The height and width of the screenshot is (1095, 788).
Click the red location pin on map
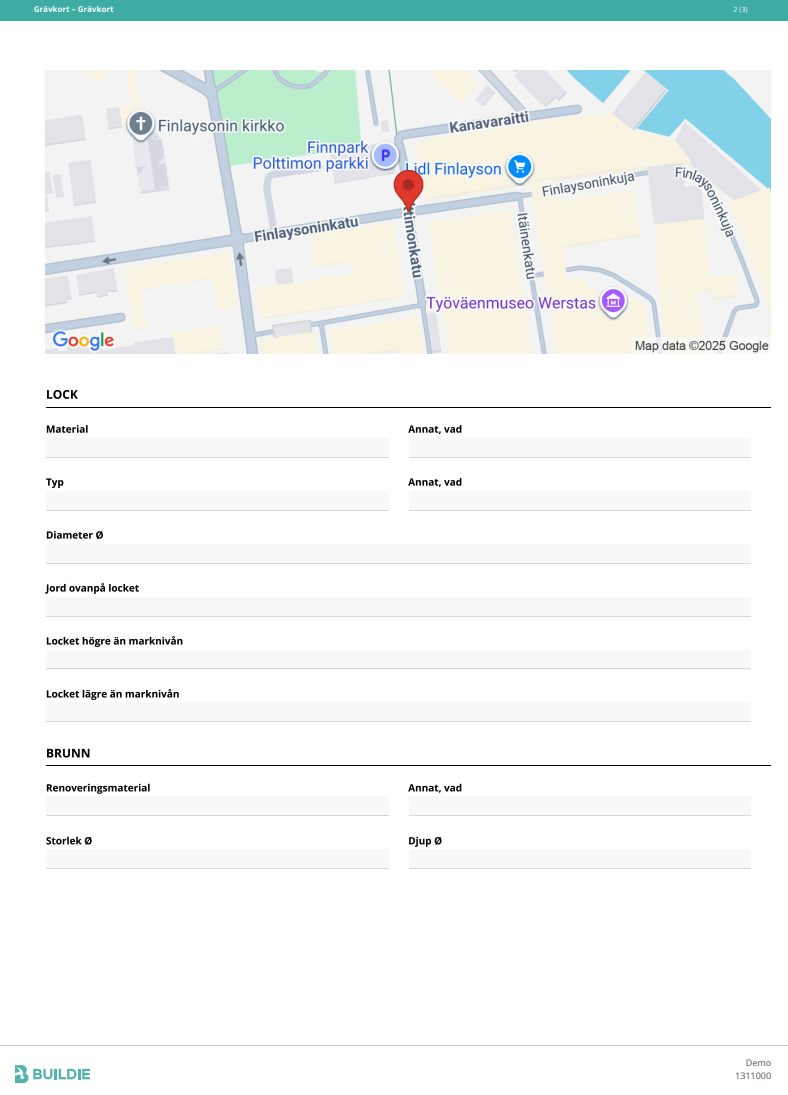click(408, 189)
